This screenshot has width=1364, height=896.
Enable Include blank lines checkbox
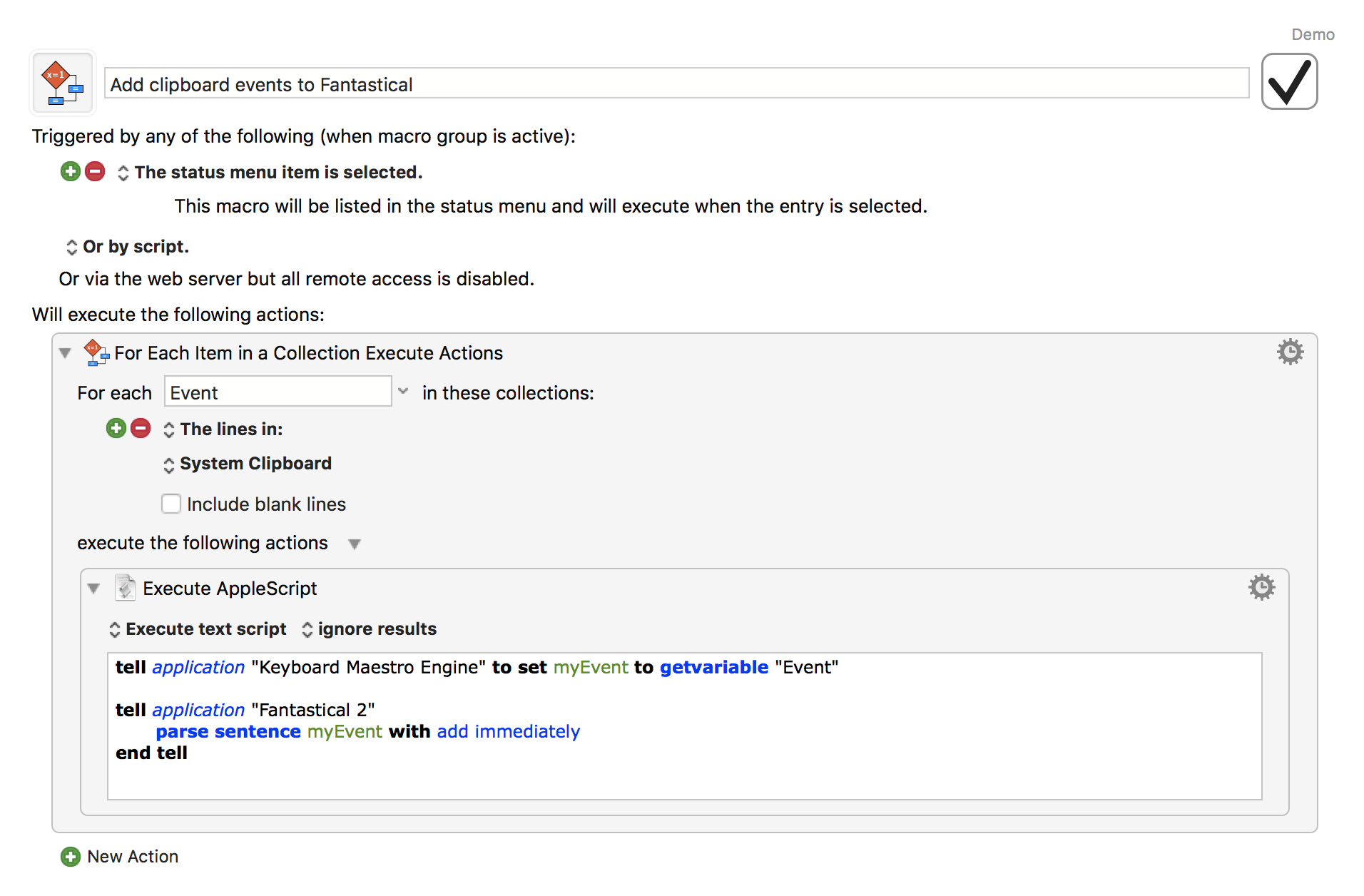(171, 504)
